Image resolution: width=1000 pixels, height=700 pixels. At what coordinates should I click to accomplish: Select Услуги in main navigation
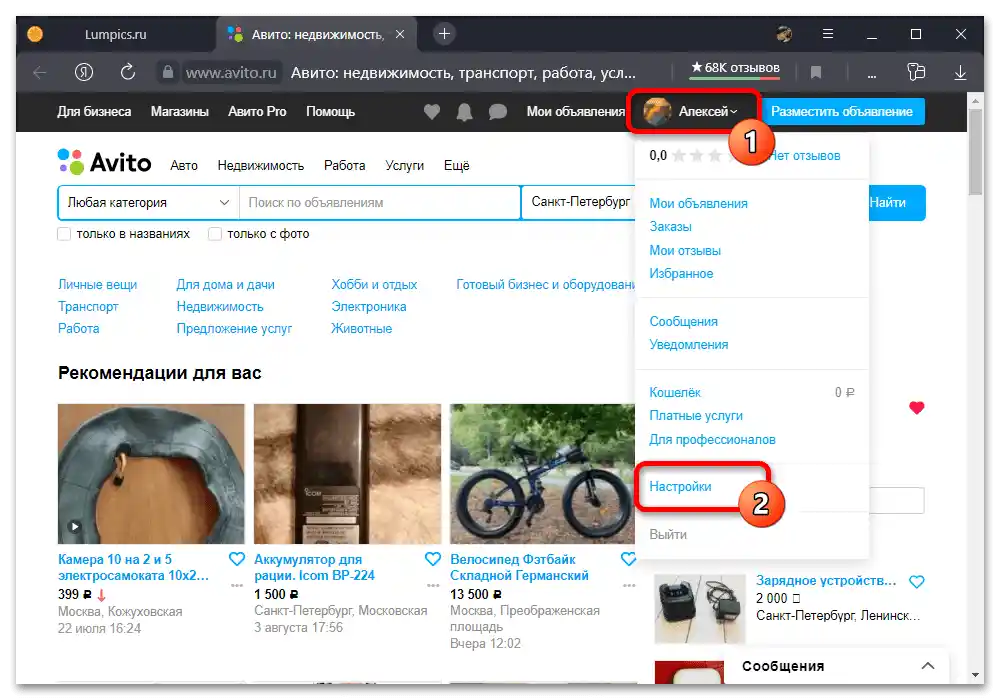[404, 166]
